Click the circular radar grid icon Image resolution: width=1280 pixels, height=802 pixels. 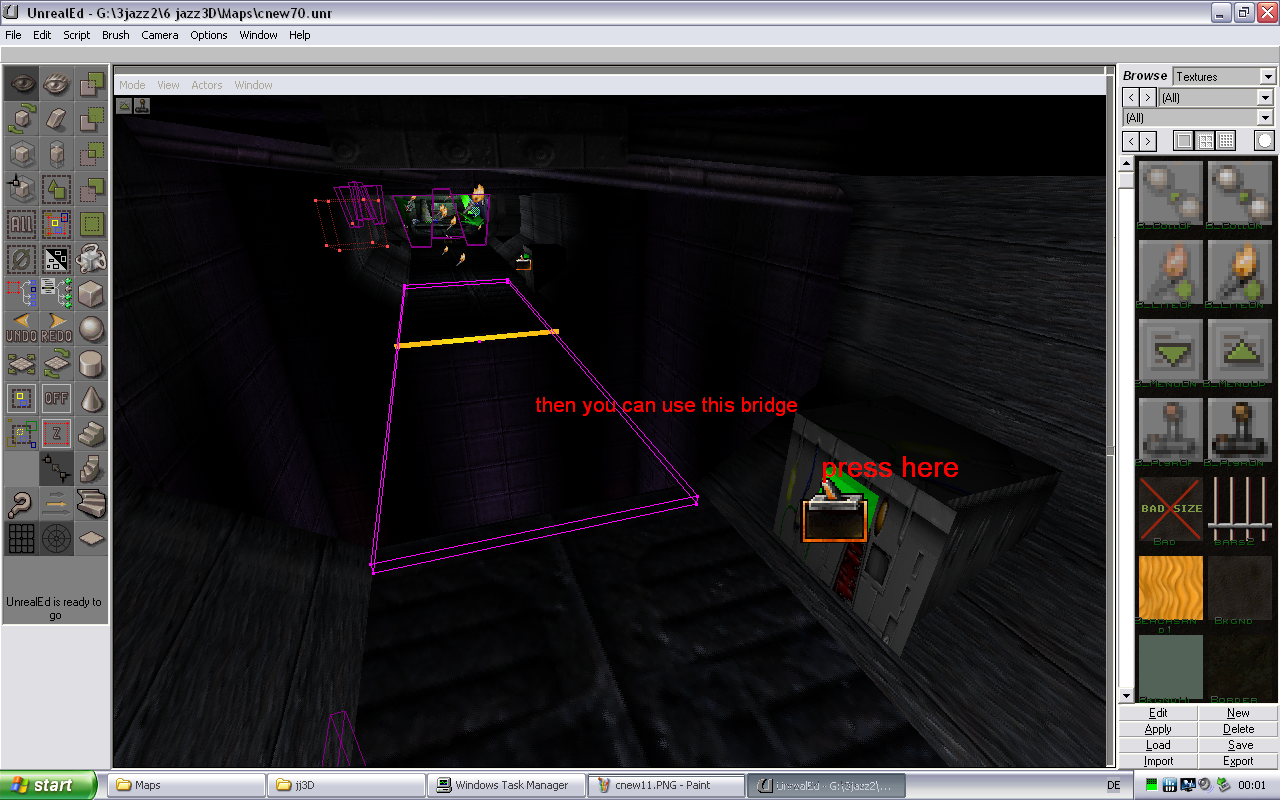click(57, 538)
